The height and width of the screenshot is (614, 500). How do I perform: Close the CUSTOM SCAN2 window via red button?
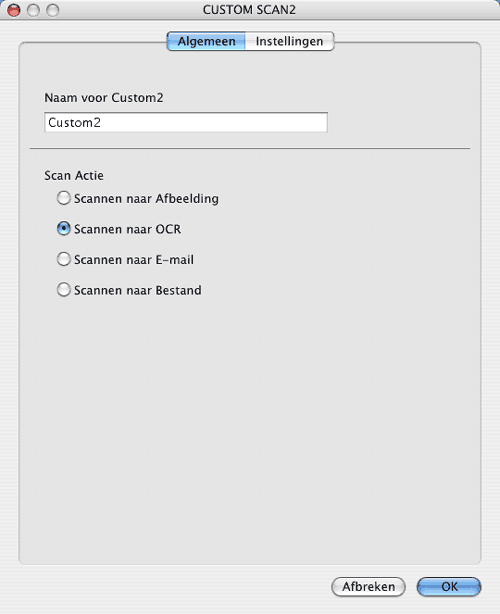tap(14, 10)
